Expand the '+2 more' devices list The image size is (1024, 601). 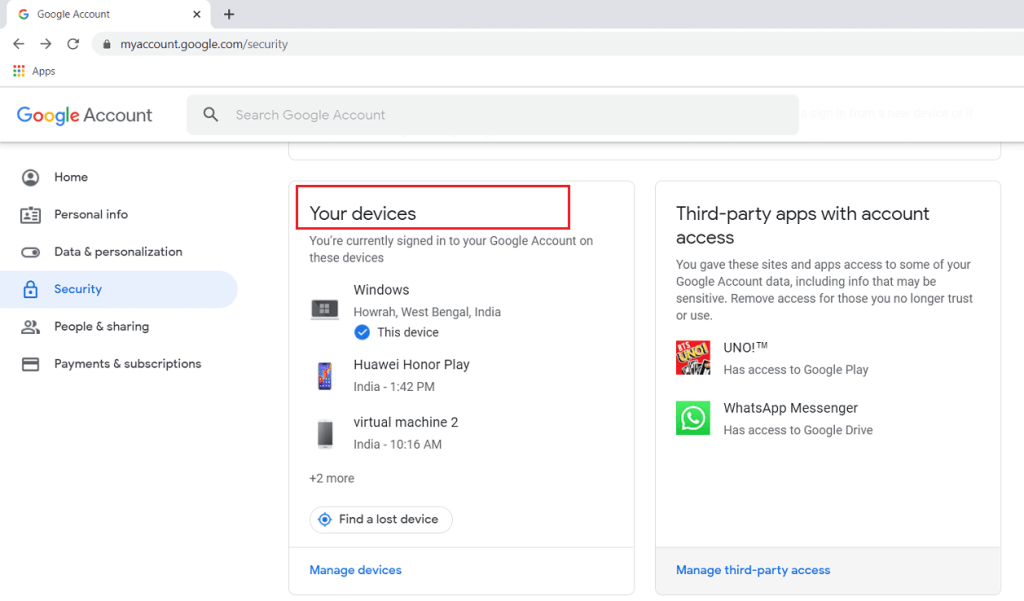click(x=332, y=478)
